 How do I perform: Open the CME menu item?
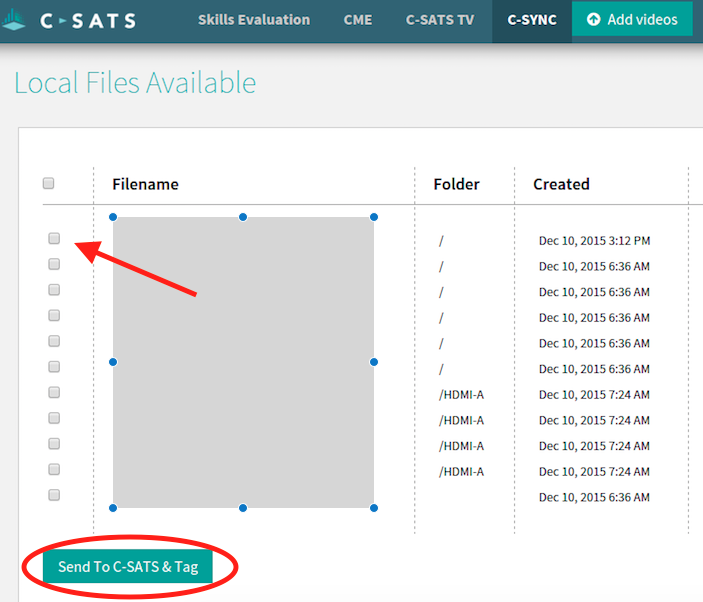(357, 20)
